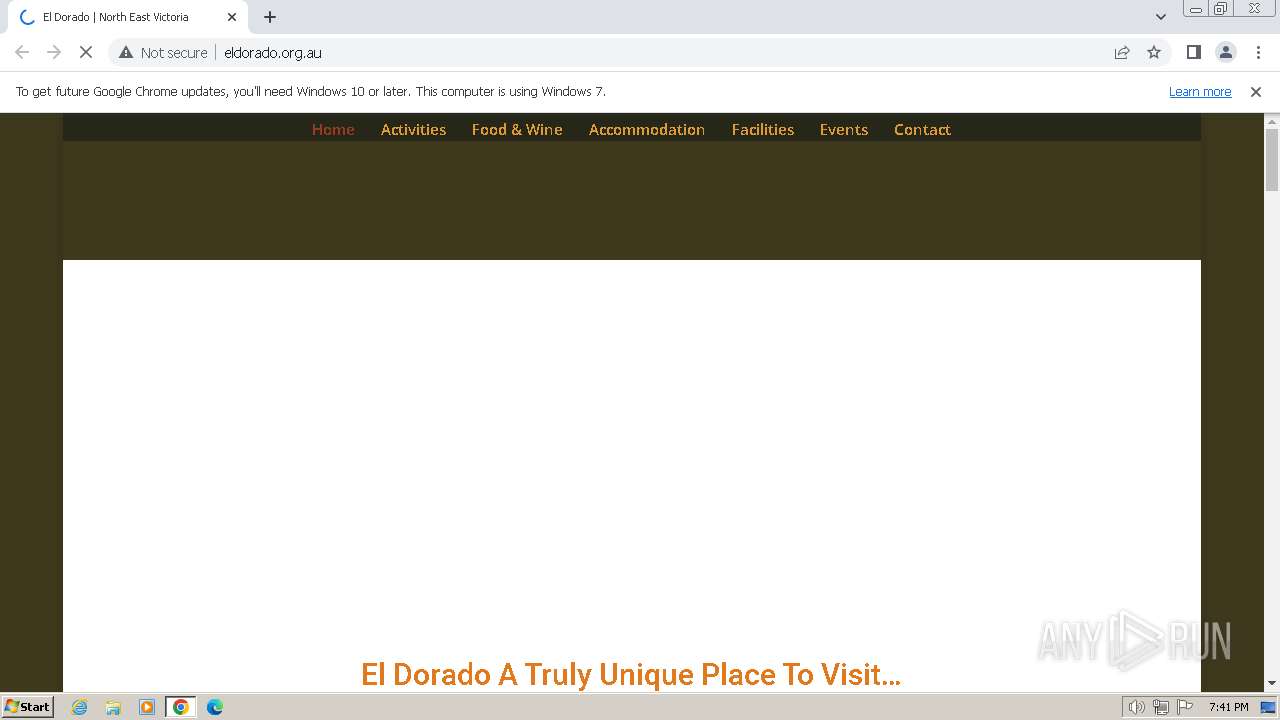
Task: Open a new tab
Action: click(x=270, y=17)
